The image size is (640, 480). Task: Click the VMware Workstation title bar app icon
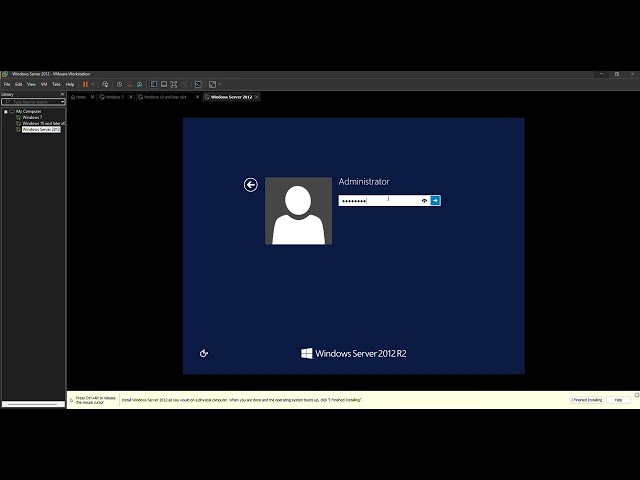pyautogui.click(x=5, y=74)
